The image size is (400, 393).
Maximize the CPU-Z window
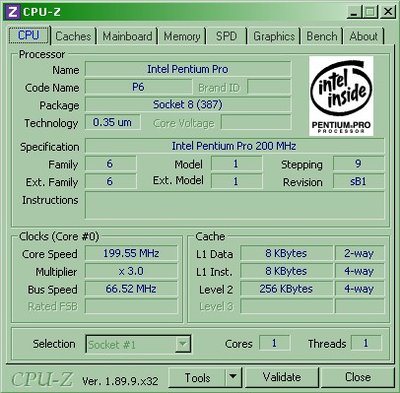(x=370, y=13)
